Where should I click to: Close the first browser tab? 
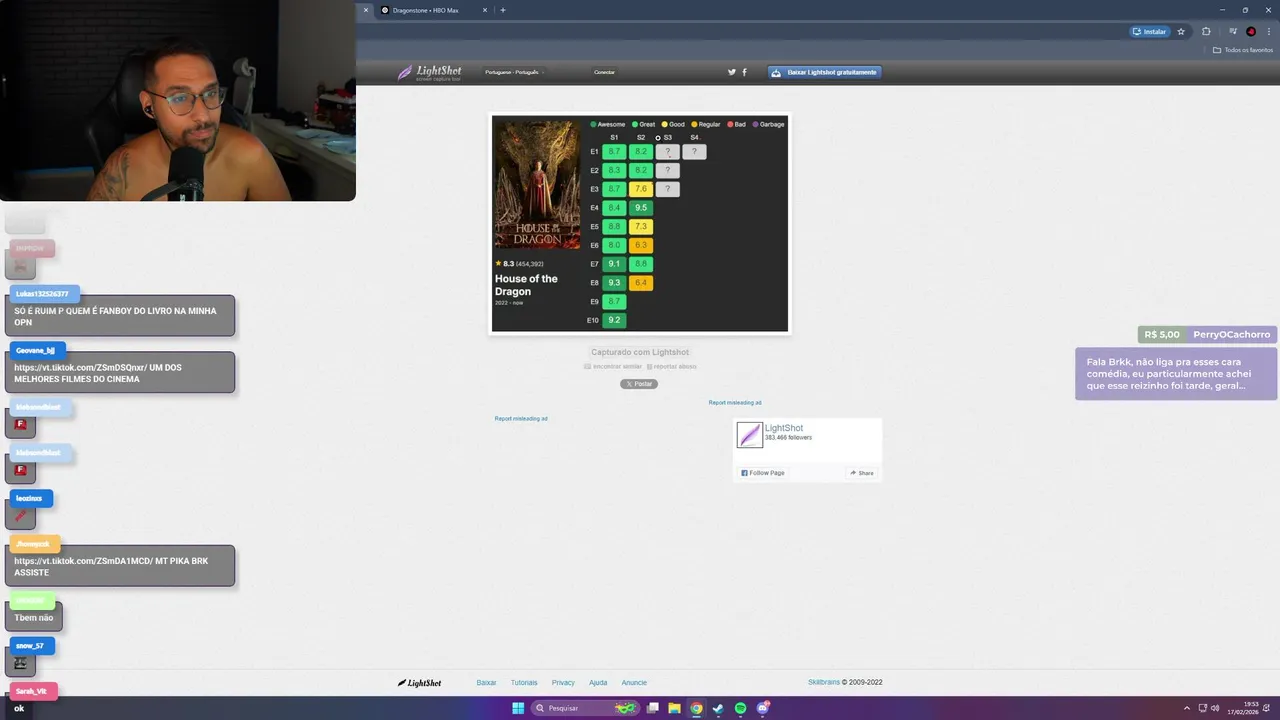pos(366,10)
